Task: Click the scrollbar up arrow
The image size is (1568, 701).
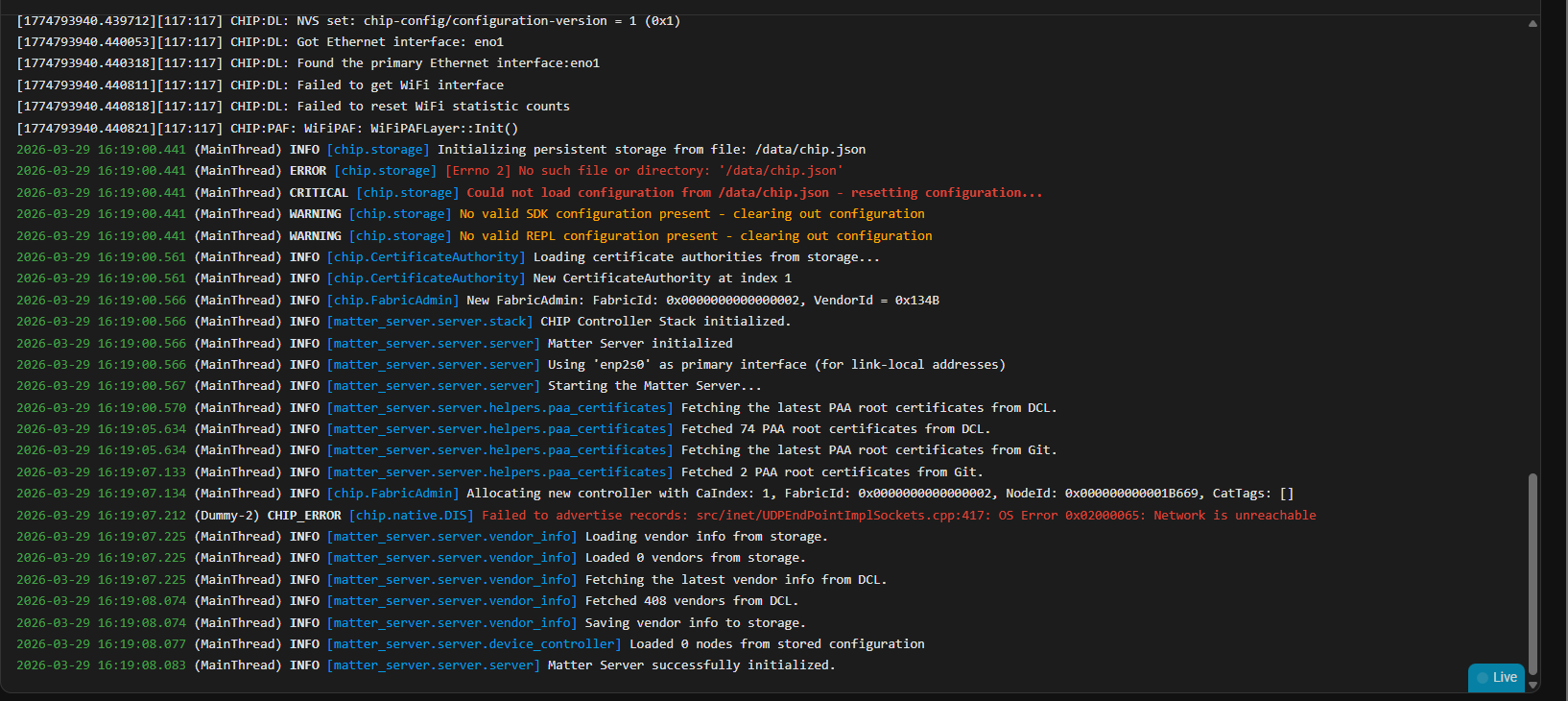Action: pyautogui.click(x=1532, y=24)
